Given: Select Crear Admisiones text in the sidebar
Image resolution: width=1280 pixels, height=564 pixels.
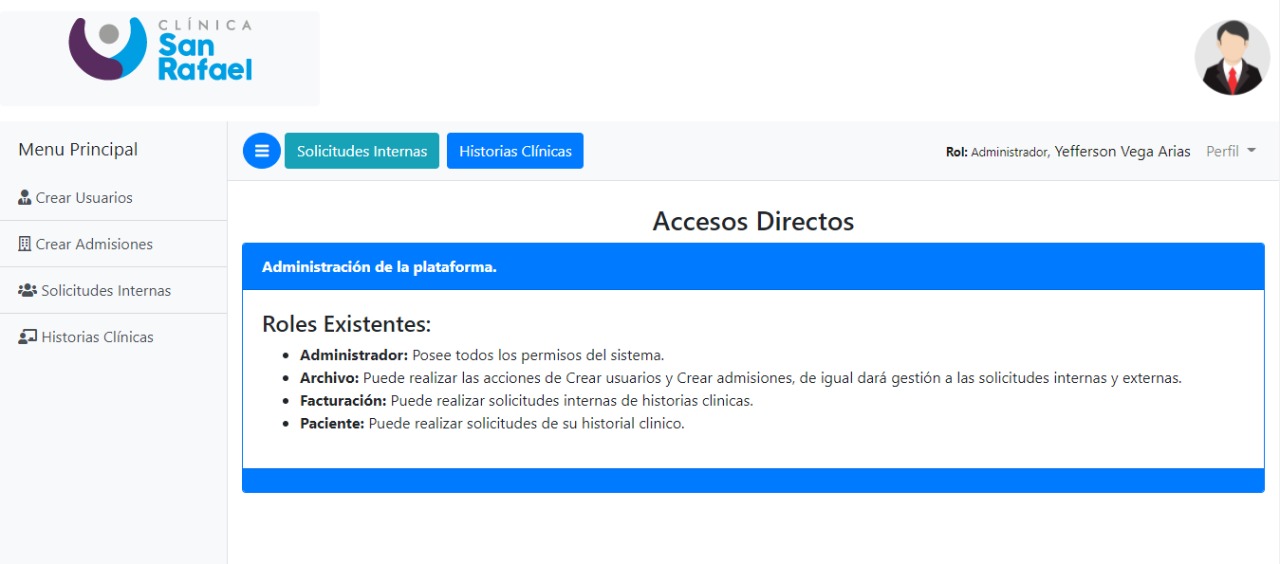Looking at the screenshot, I should coord(94,244).
